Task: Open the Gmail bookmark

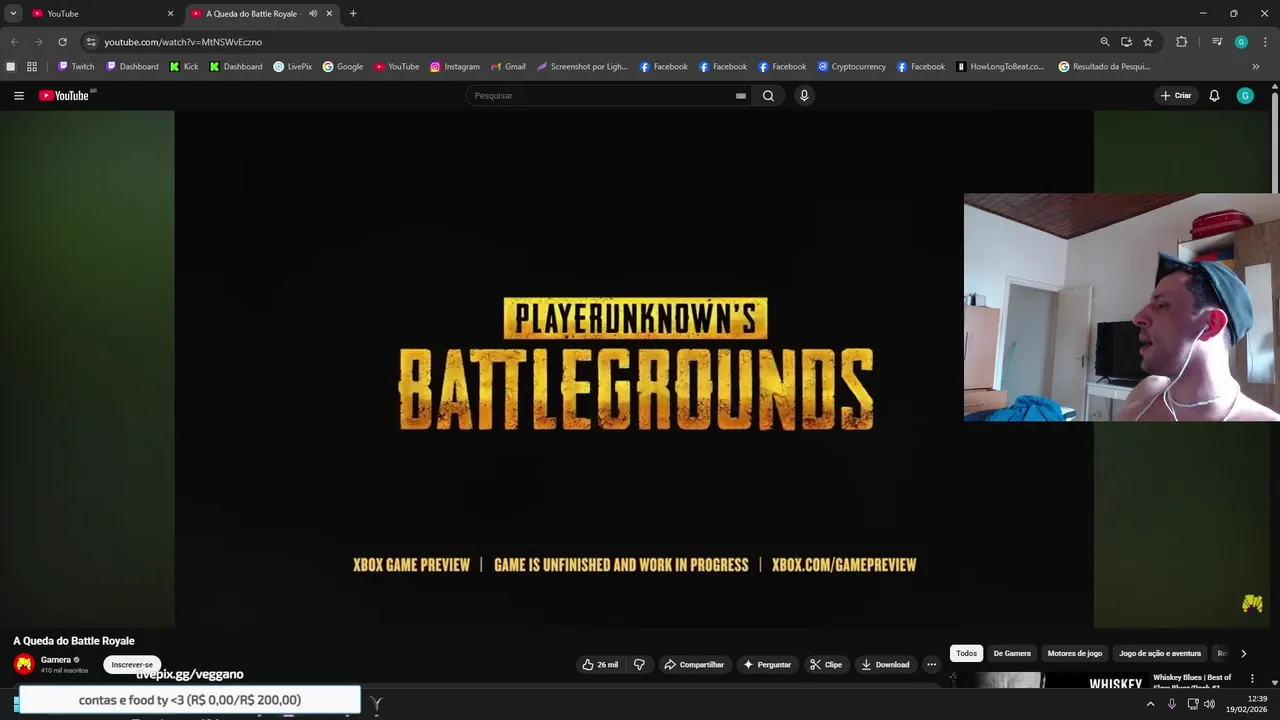Action: pyautogui.click(x=508, y=67)
